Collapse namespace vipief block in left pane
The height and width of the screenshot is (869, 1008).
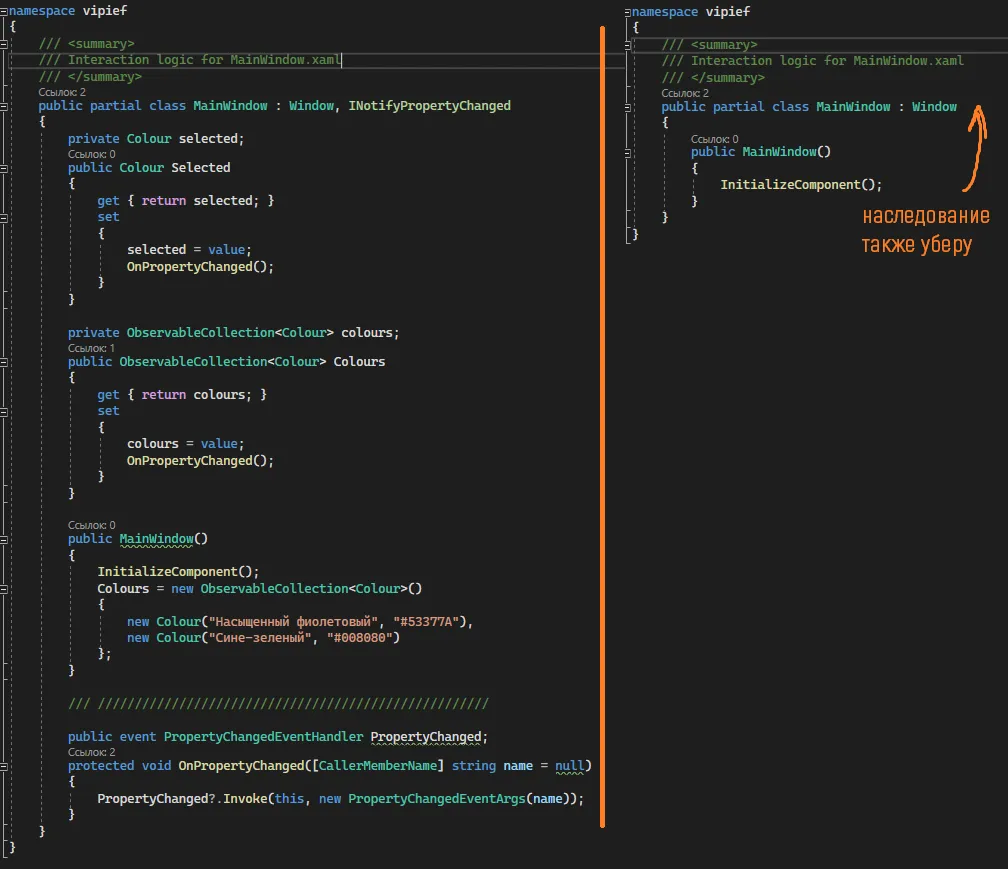4,11
